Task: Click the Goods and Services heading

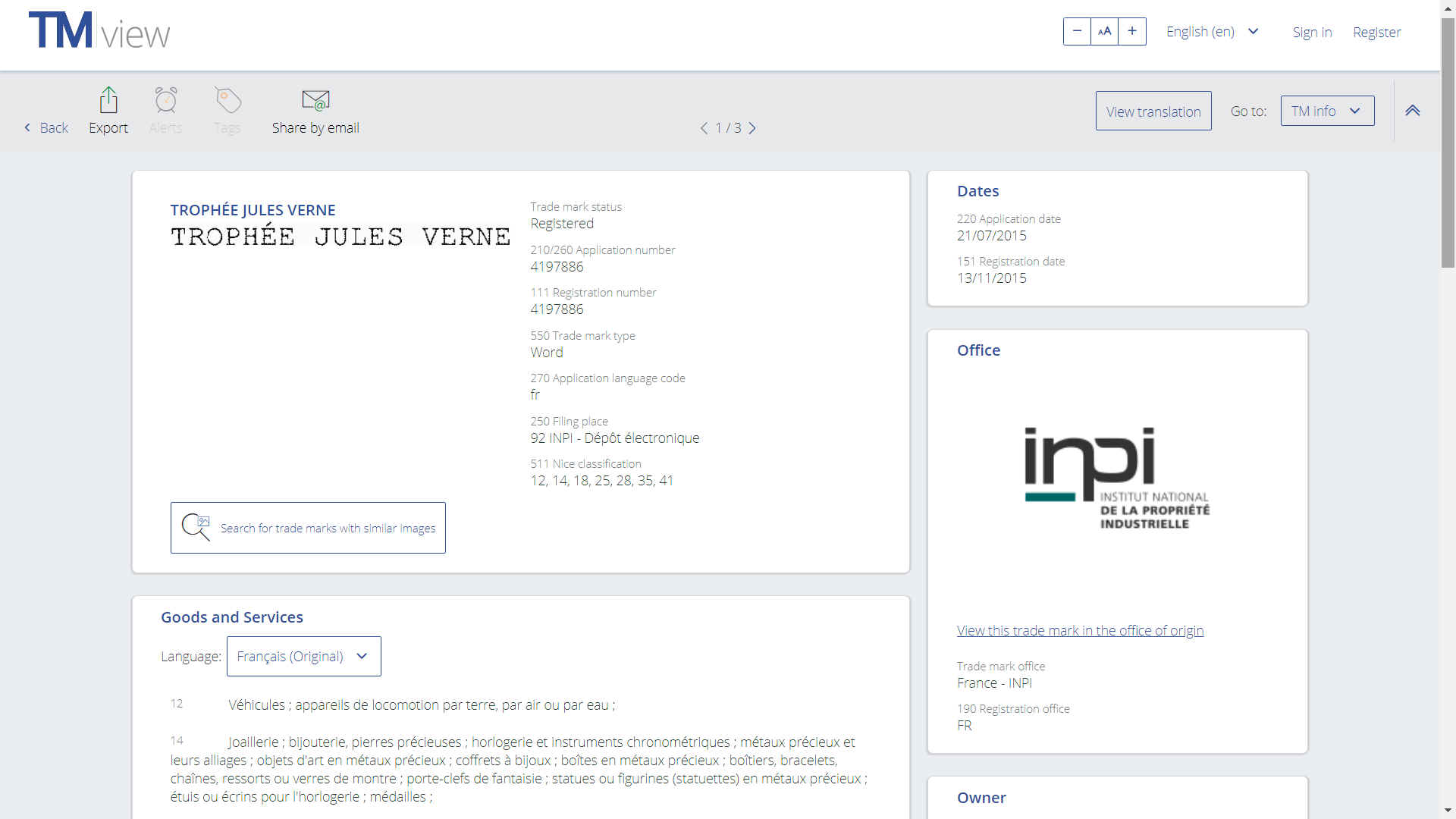Action: click(x=232, y=617)
